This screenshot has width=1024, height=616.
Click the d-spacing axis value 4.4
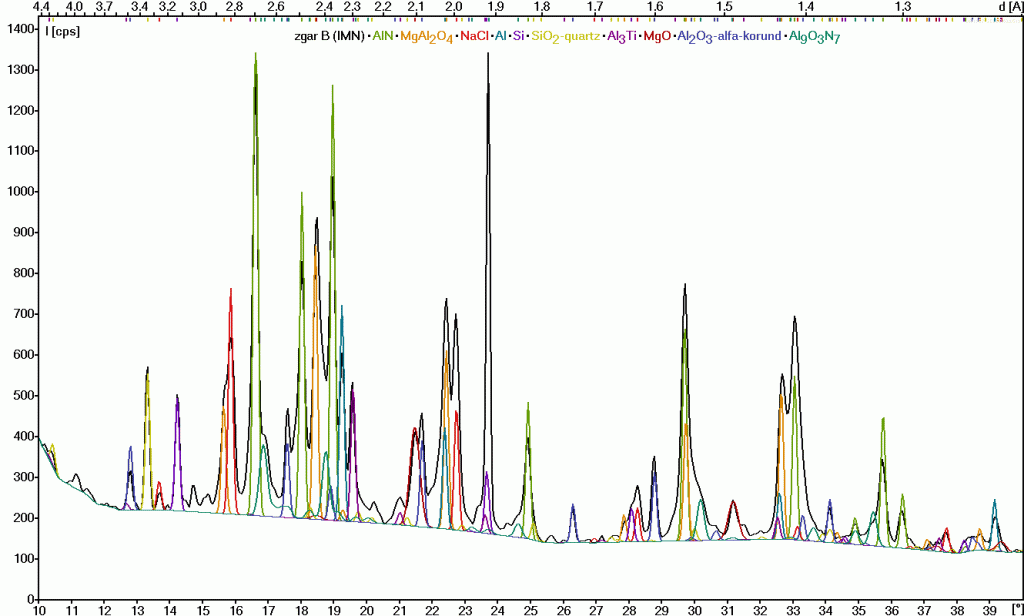42,7
